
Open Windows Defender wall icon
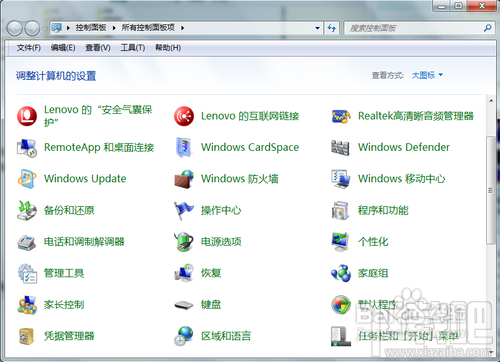(340, 147)
